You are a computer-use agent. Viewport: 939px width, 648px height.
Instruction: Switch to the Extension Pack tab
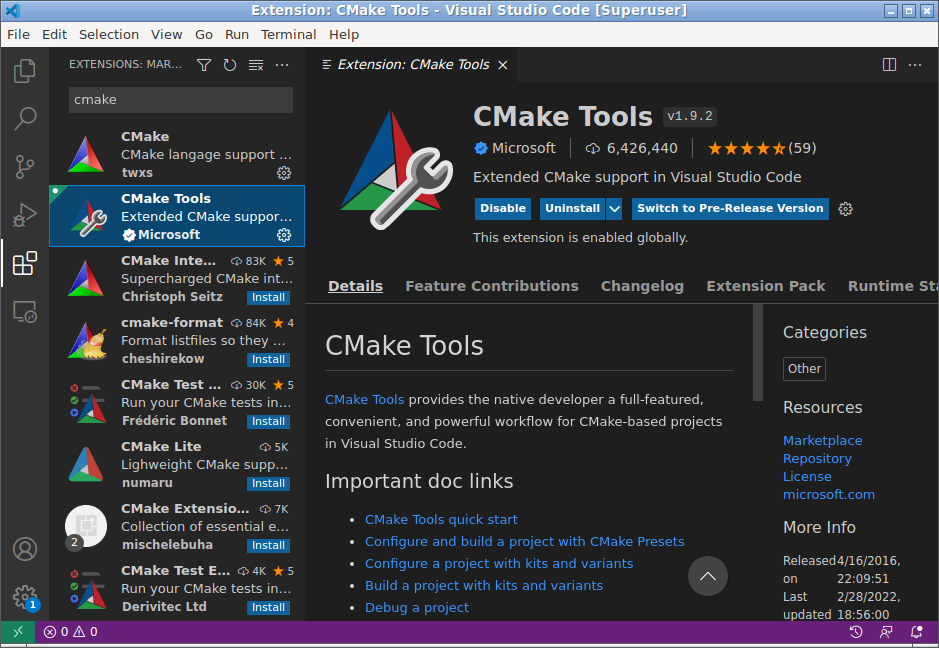tap(766, 286)
